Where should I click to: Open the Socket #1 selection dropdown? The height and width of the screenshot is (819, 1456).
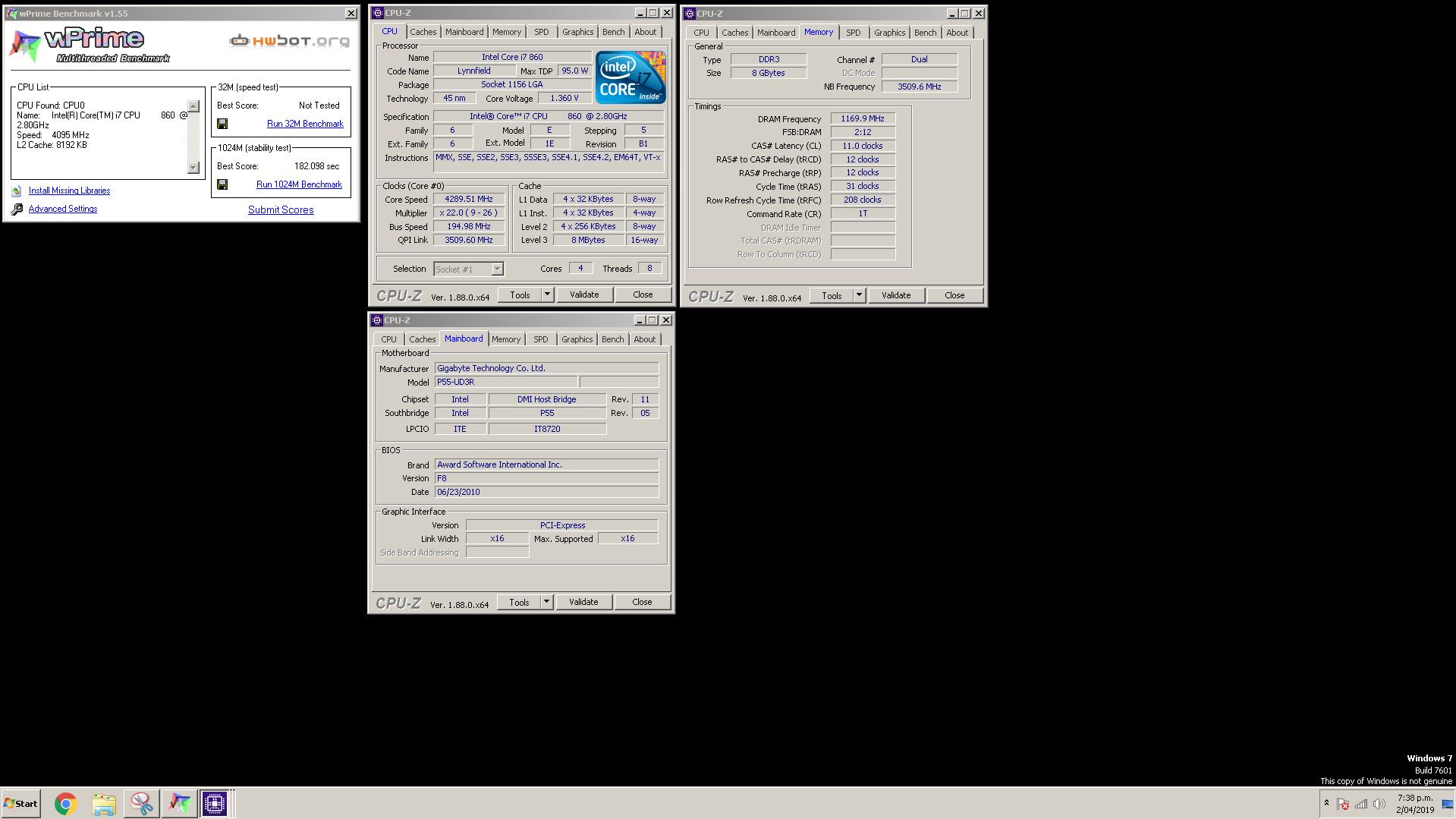click(497, 269)
